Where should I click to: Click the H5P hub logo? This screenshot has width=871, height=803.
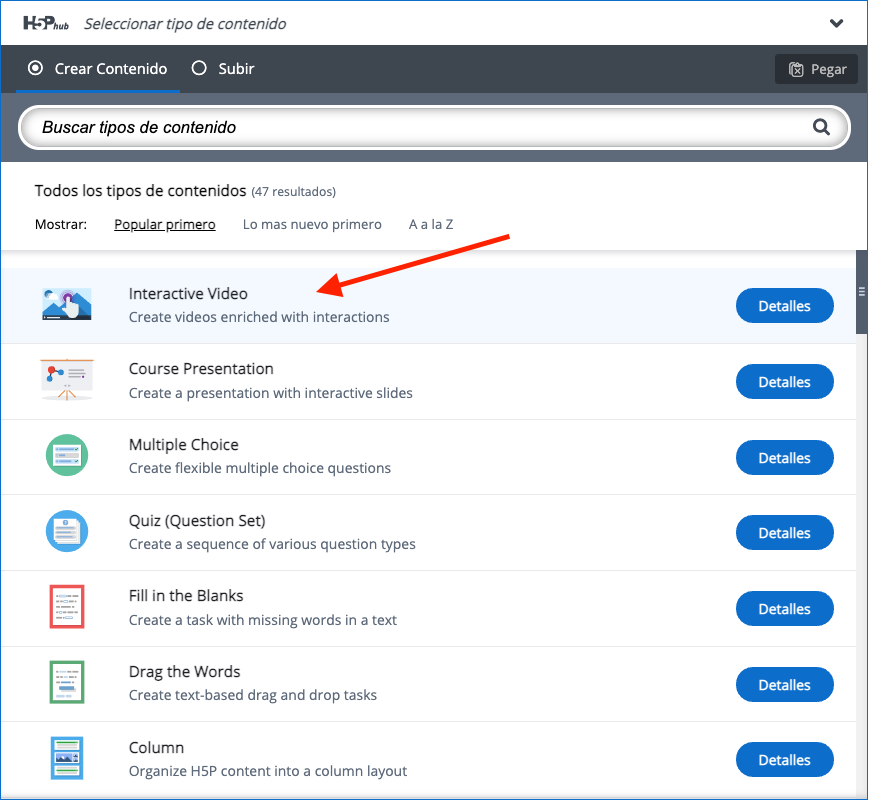[46, 23]
